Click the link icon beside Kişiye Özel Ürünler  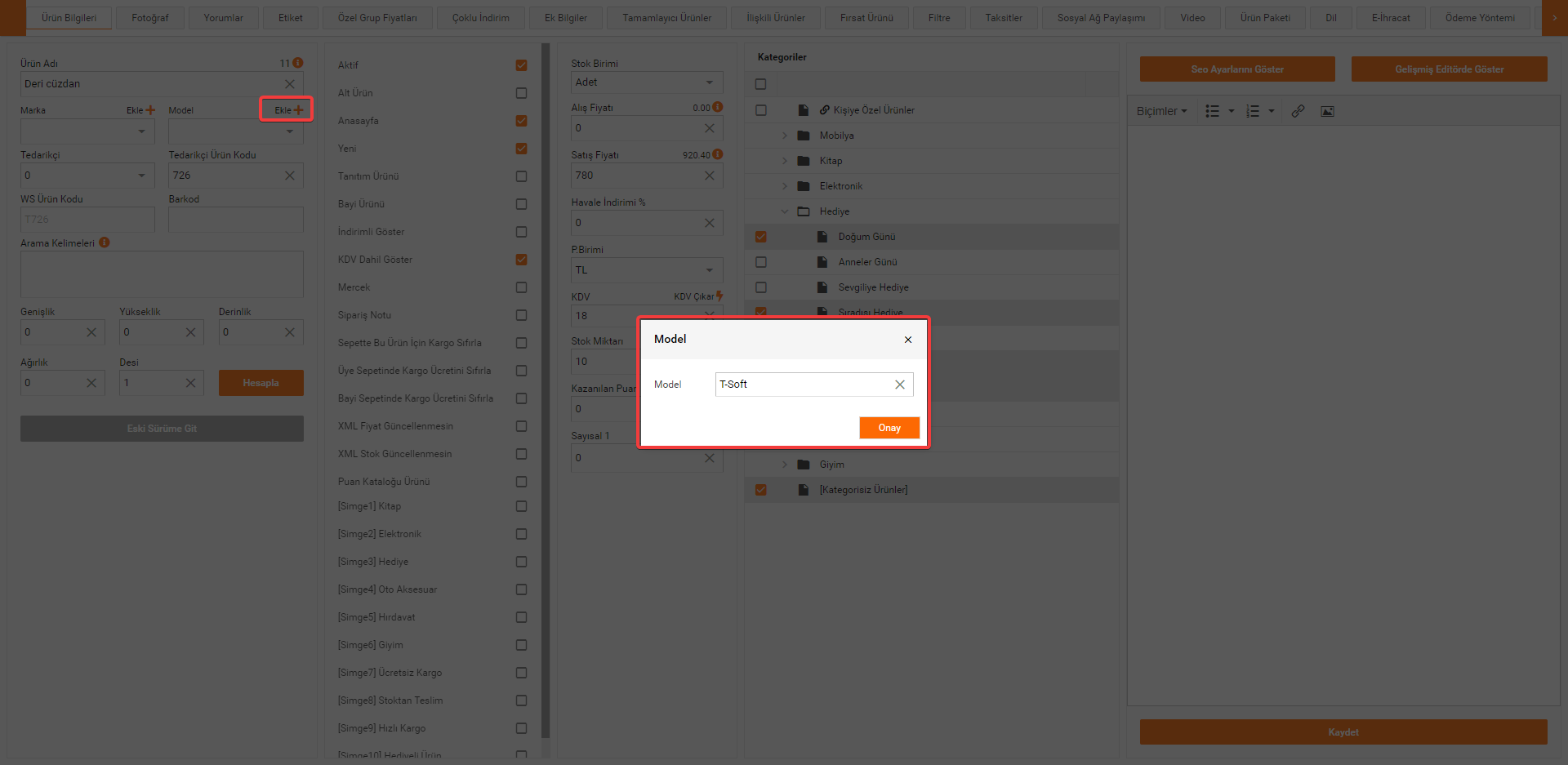tap(825, 110)
